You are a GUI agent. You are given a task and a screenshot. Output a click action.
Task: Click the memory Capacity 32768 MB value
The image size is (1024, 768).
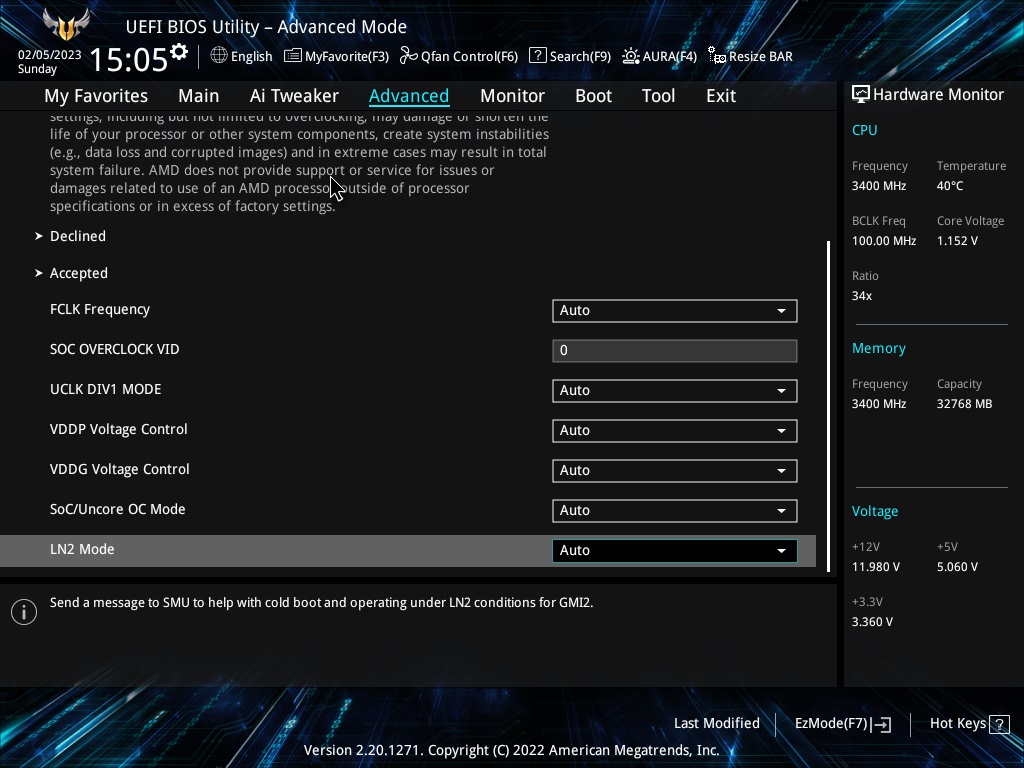(x=964, y=404)
